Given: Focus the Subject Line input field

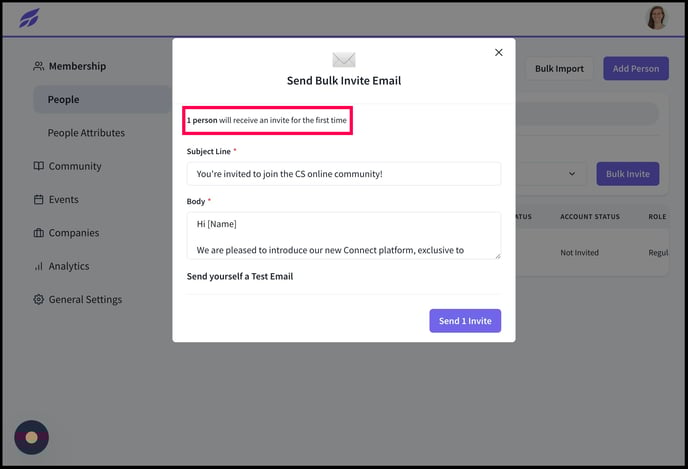Looking at the screenshot, I should click(x=344, y=174).
